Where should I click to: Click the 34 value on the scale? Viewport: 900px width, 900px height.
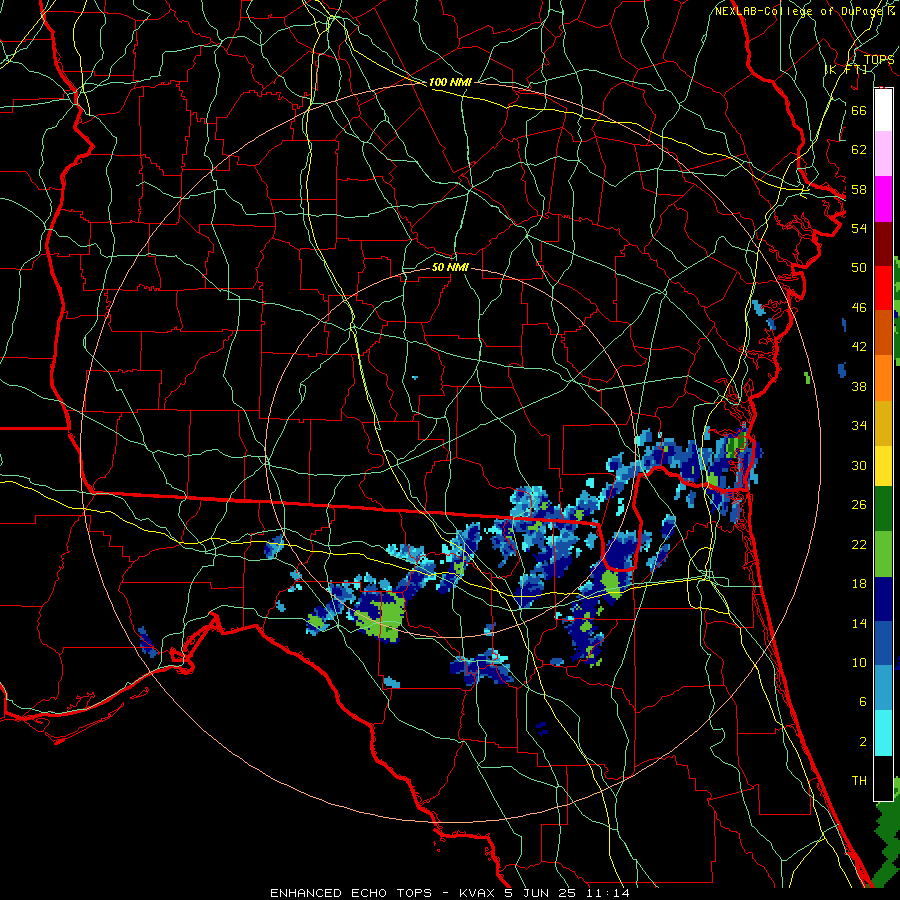[859, 426]
